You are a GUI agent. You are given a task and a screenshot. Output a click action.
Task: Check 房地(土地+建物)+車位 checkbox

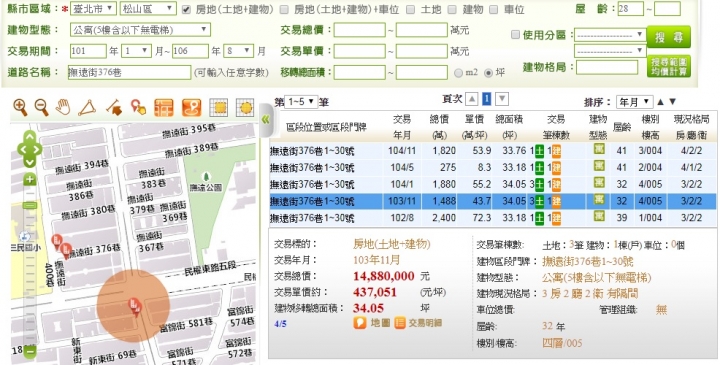coord(285,10)
